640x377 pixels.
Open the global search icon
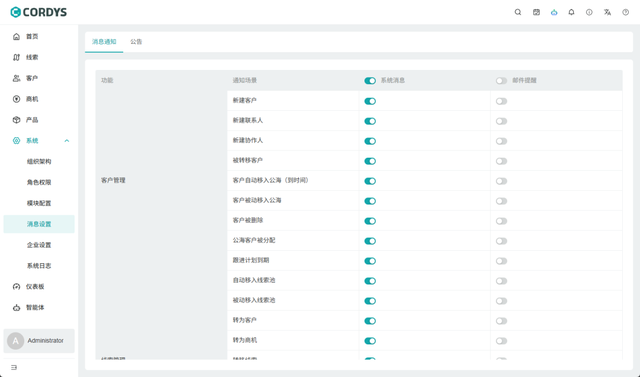pyautogui.click(x=518, y=12)
